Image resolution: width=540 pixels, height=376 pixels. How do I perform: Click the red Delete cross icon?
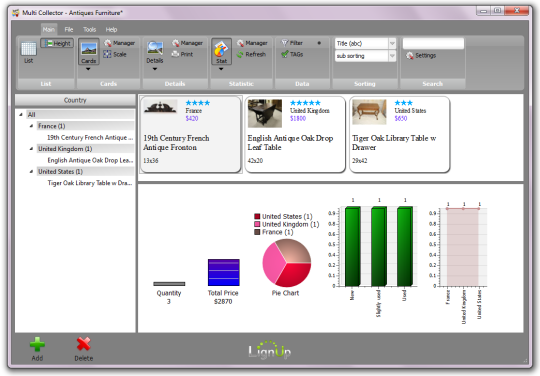(84, 344)
